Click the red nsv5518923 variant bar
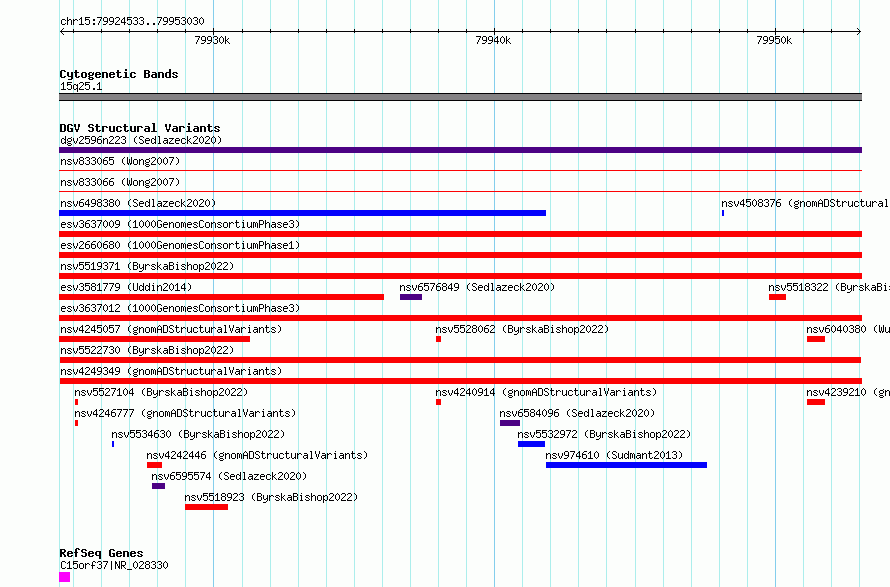The height and width of the screenshot is (587, 890). [x=207, y=507]
